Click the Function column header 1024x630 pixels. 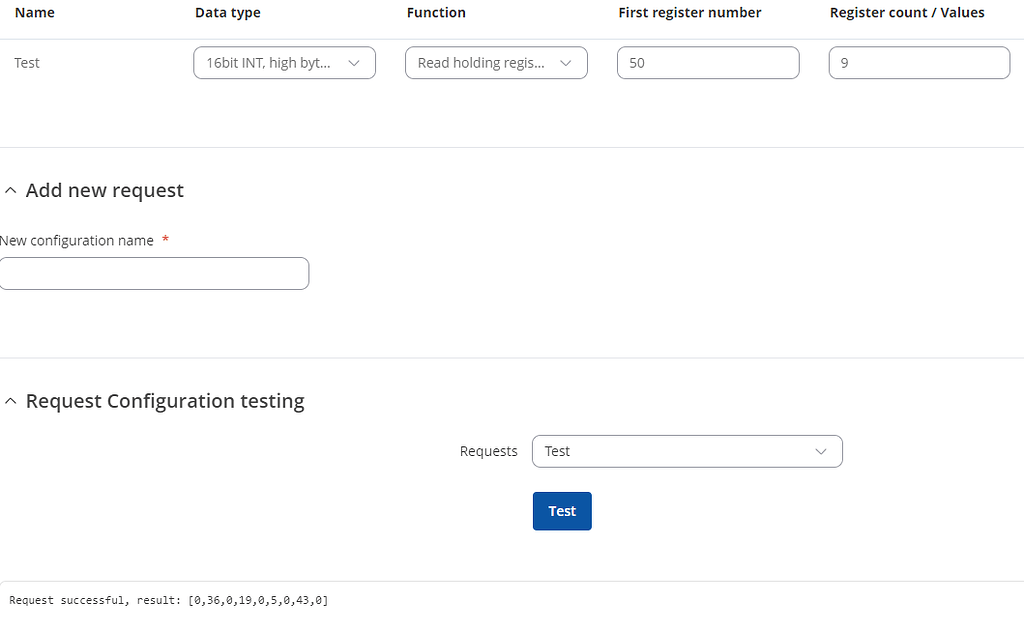pyautogui.click(x=436, y=13)
